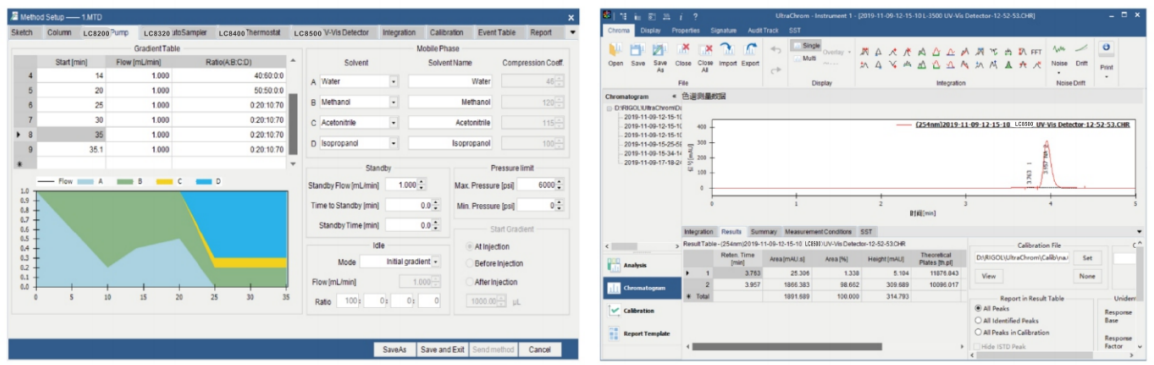
Task: Click the Save and Exit button
Action: 442,350
